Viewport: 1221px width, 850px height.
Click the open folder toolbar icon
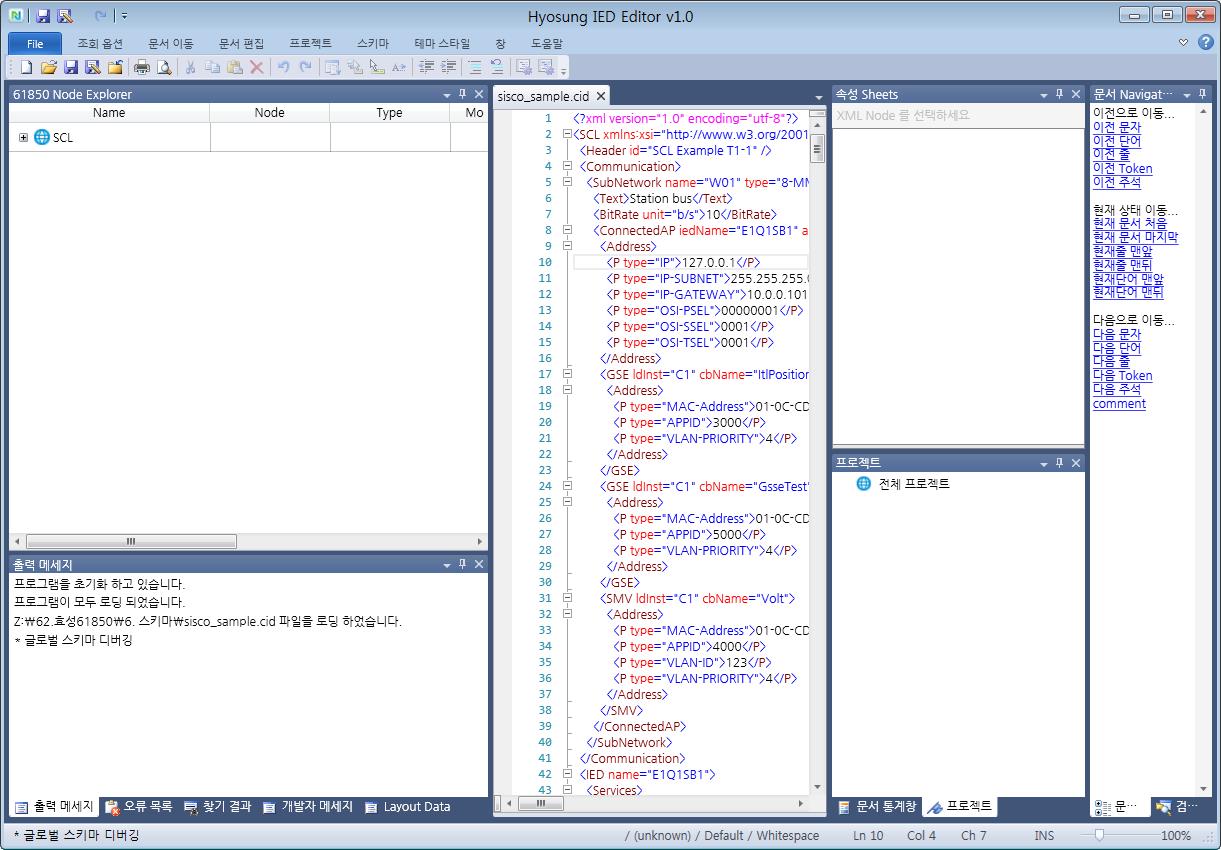[49, 67]
